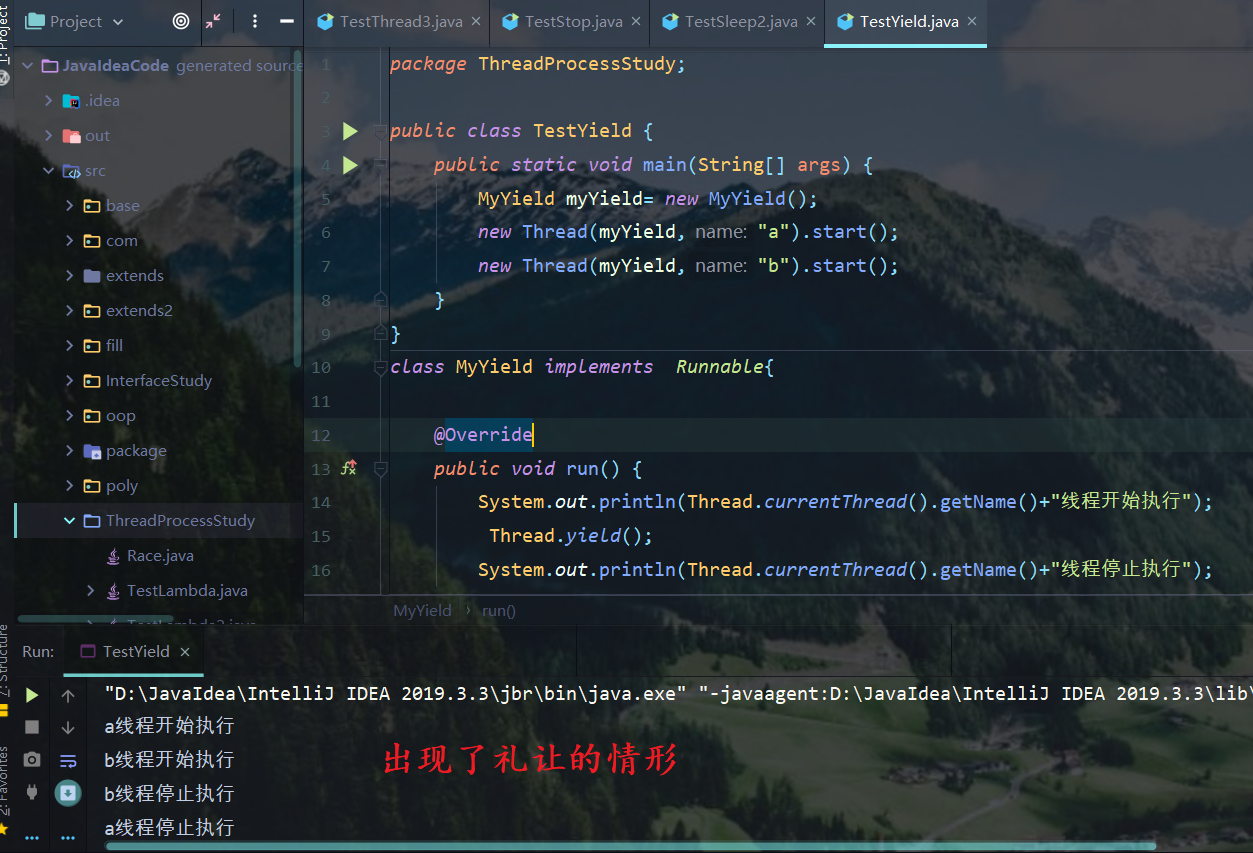Viewport: 1253px width, 853px height.
Task: Toggle scroll to end of console
Action: [68, 793]
